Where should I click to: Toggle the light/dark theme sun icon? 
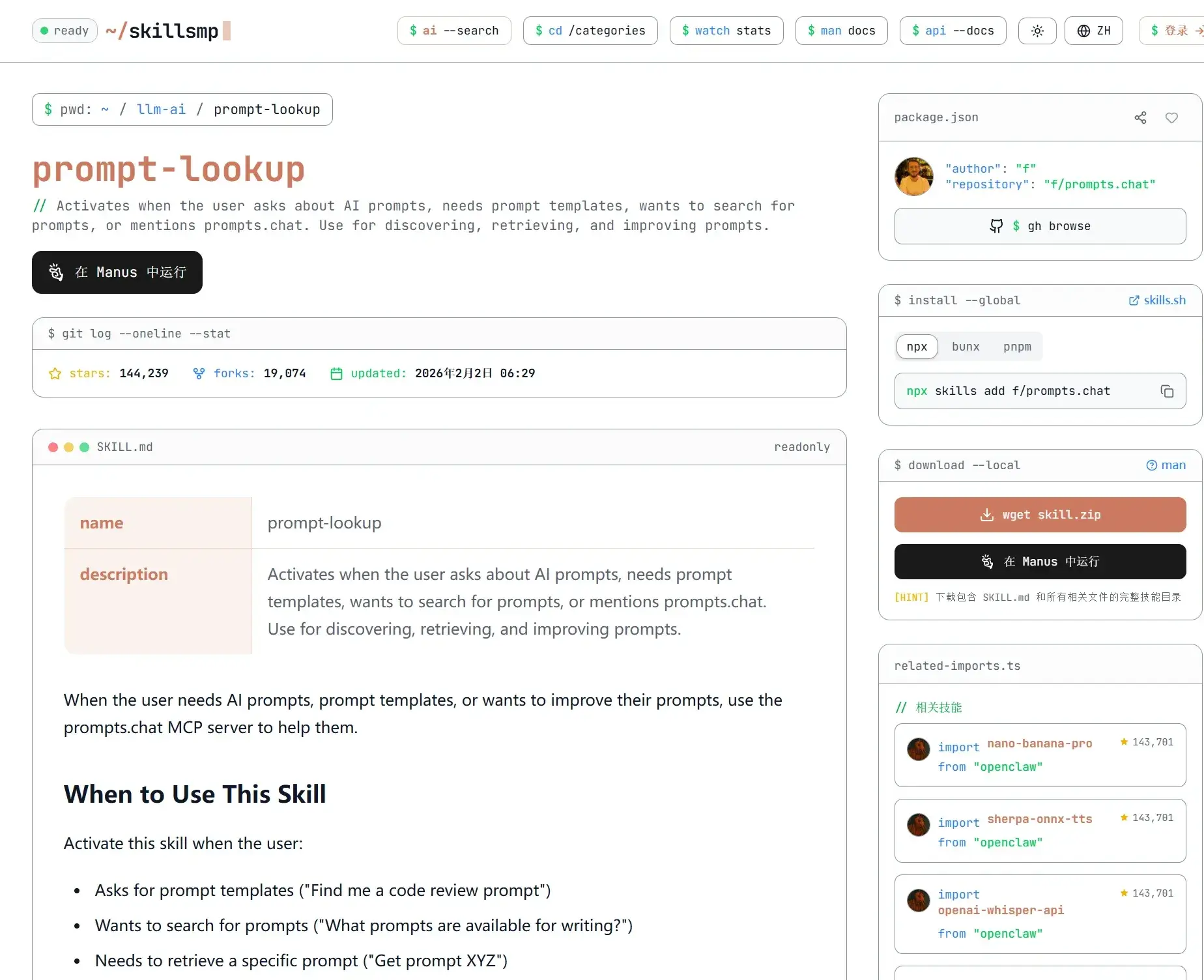point(1037,31)
